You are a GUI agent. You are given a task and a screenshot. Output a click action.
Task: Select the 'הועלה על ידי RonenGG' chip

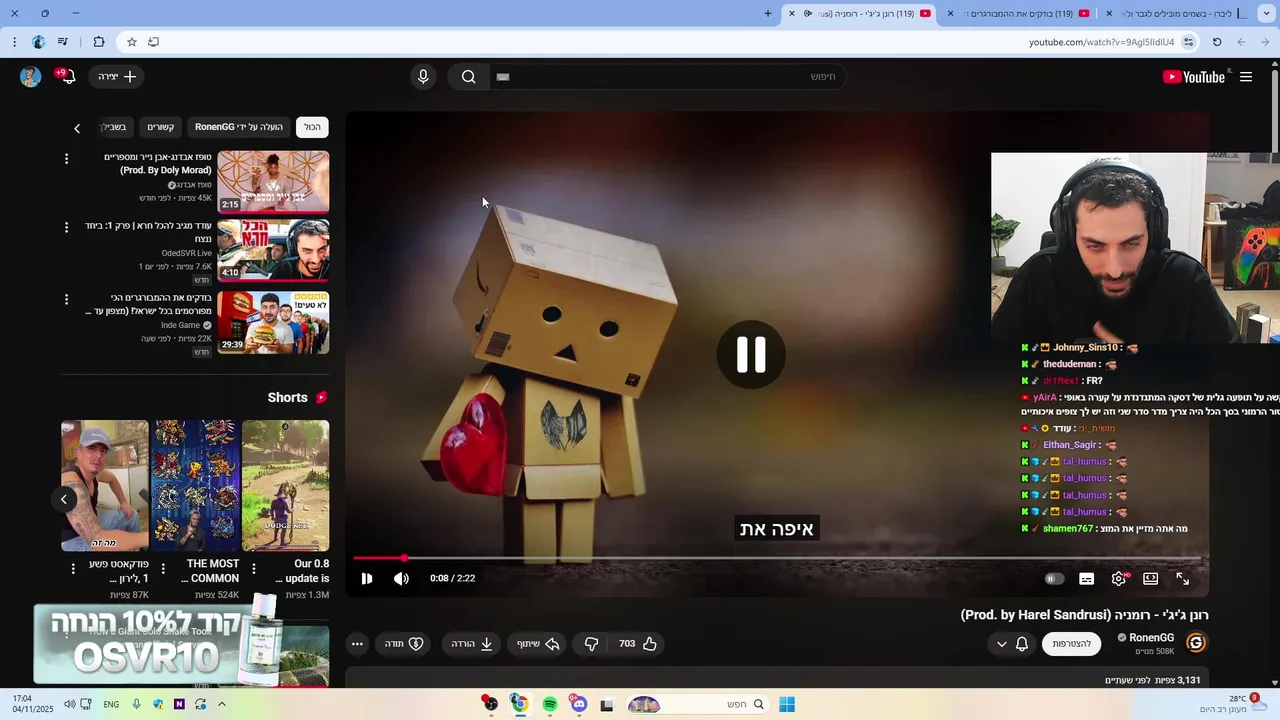[x=239, y=127]
